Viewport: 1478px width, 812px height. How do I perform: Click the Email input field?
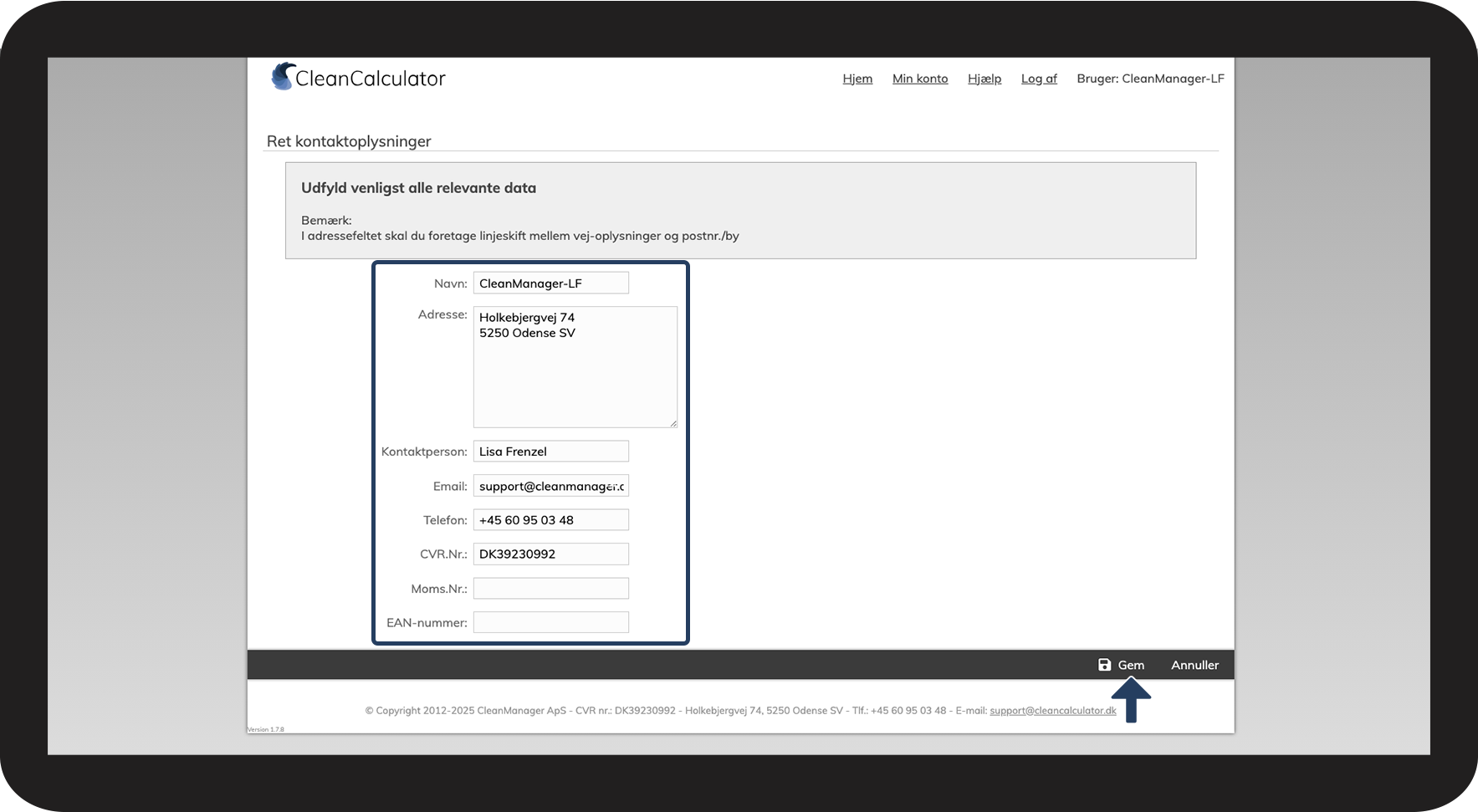coord(550,486)
